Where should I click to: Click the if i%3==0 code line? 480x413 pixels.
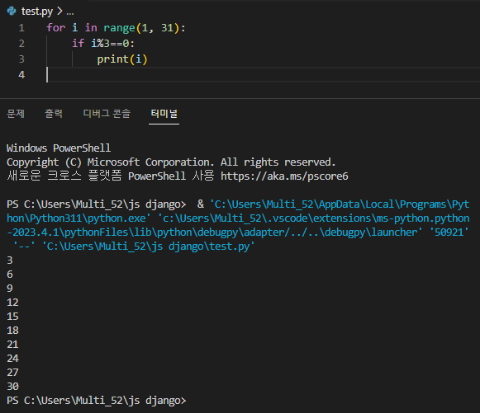pos(103,43)
